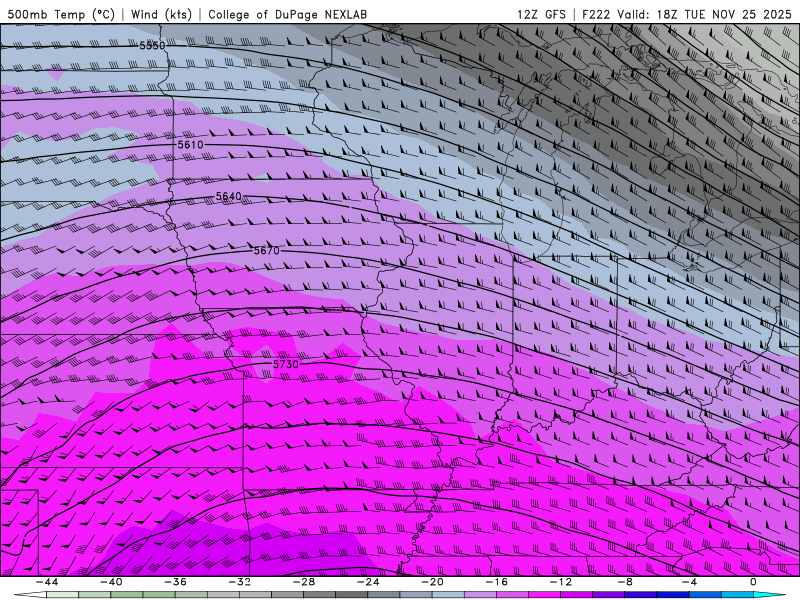Click the 5670 height contour label
800x600 pixels.
tap(267, 251)
